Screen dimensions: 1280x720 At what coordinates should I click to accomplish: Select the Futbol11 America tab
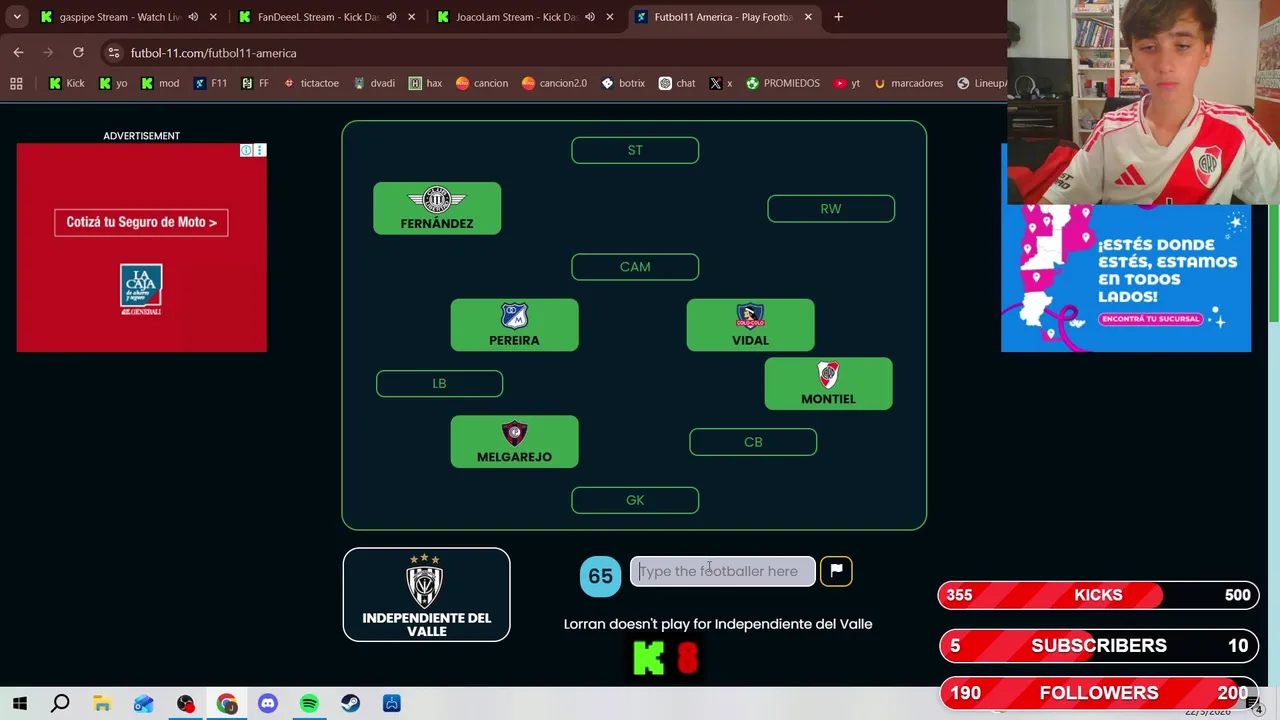(722, 17)
